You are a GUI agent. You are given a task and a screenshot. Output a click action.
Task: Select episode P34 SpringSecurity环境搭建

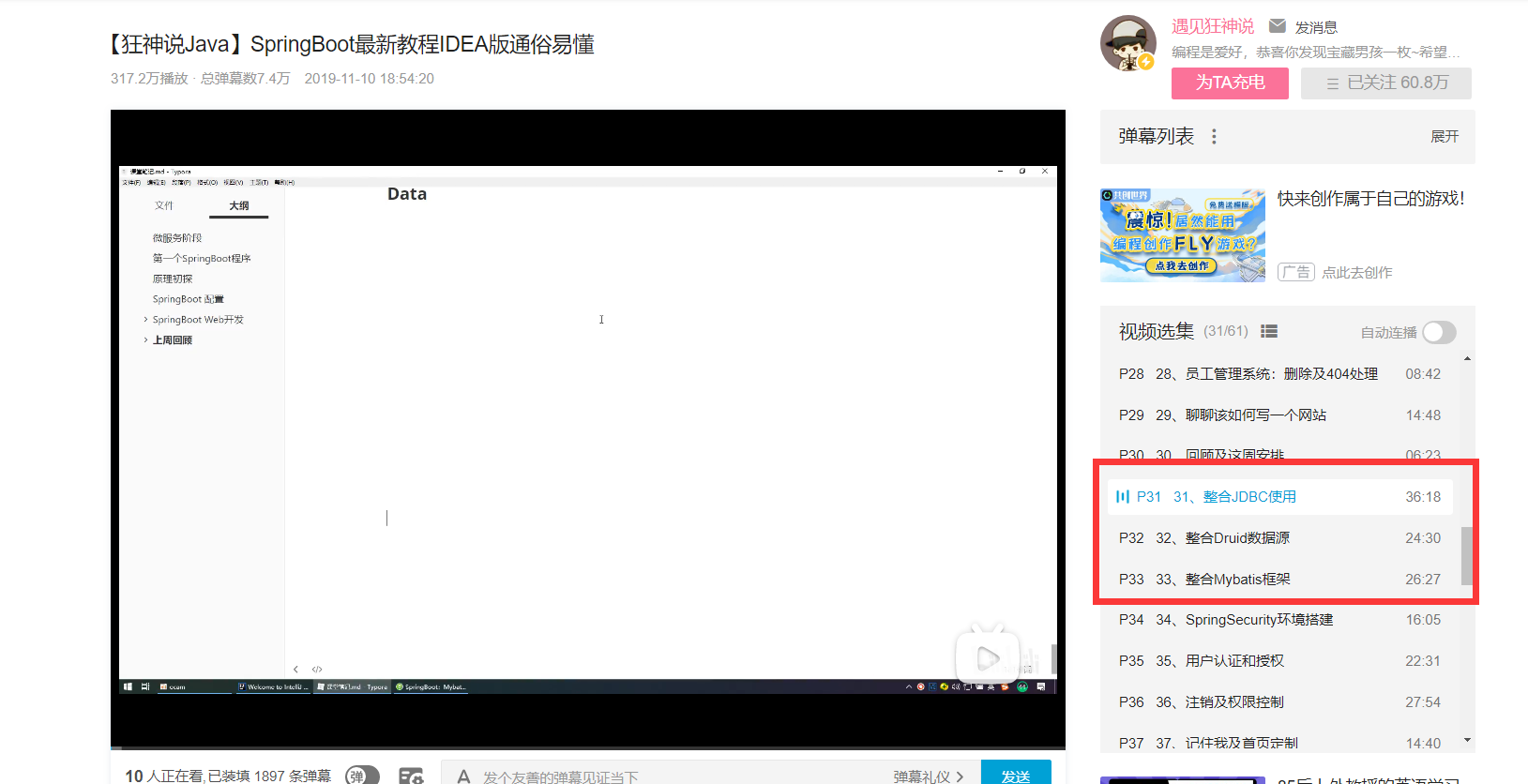pos(1279,620)
